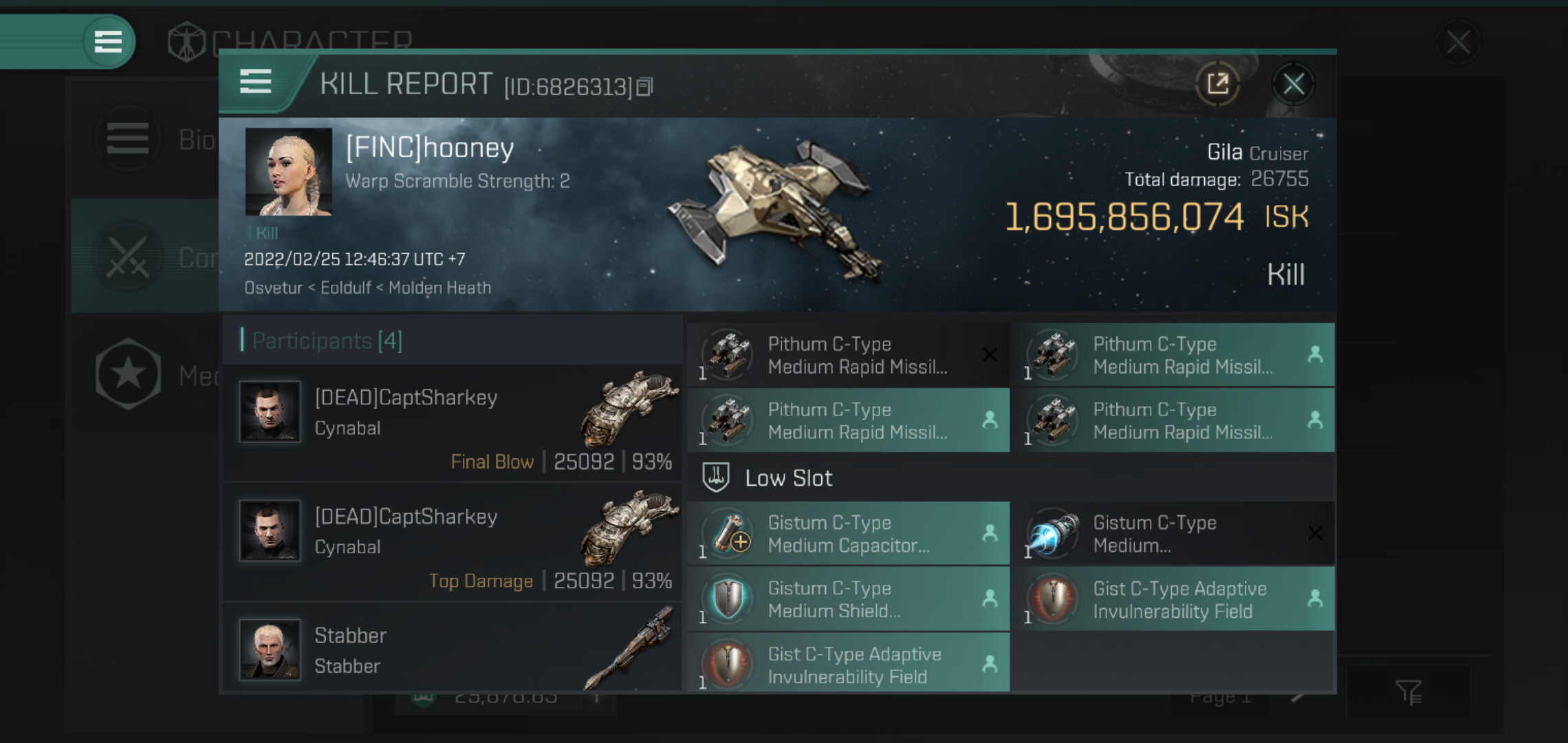Click the Osvetur system location link
The image size is (1568, 743).
tap(273, 288)
